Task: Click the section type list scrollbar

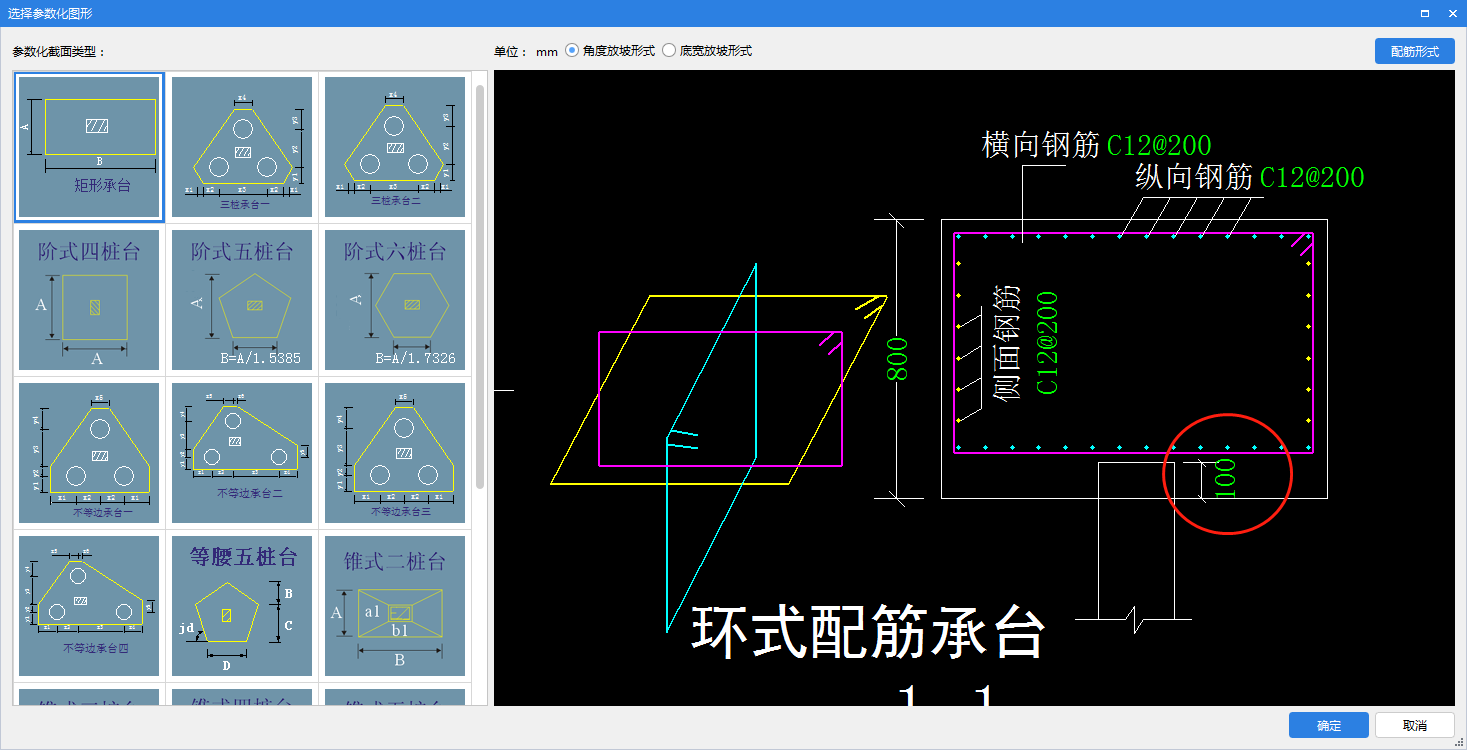Action: point(480,285)
